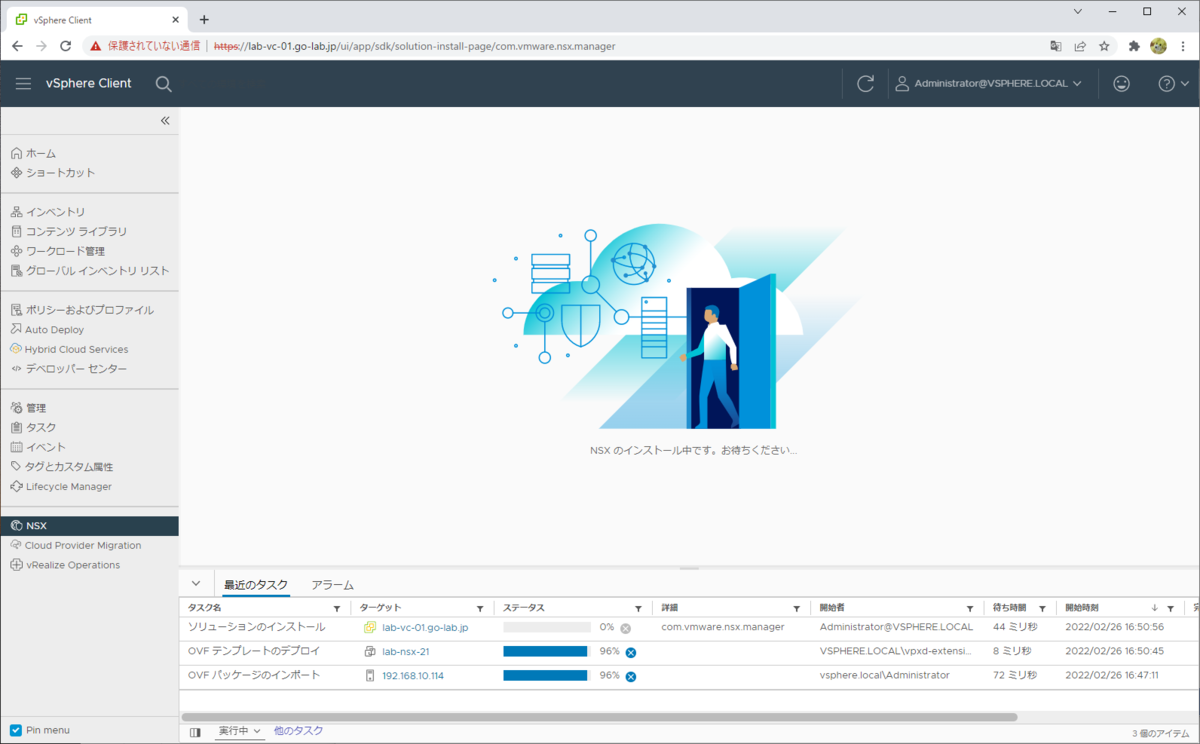Reload the browser page

pos(66,46)
